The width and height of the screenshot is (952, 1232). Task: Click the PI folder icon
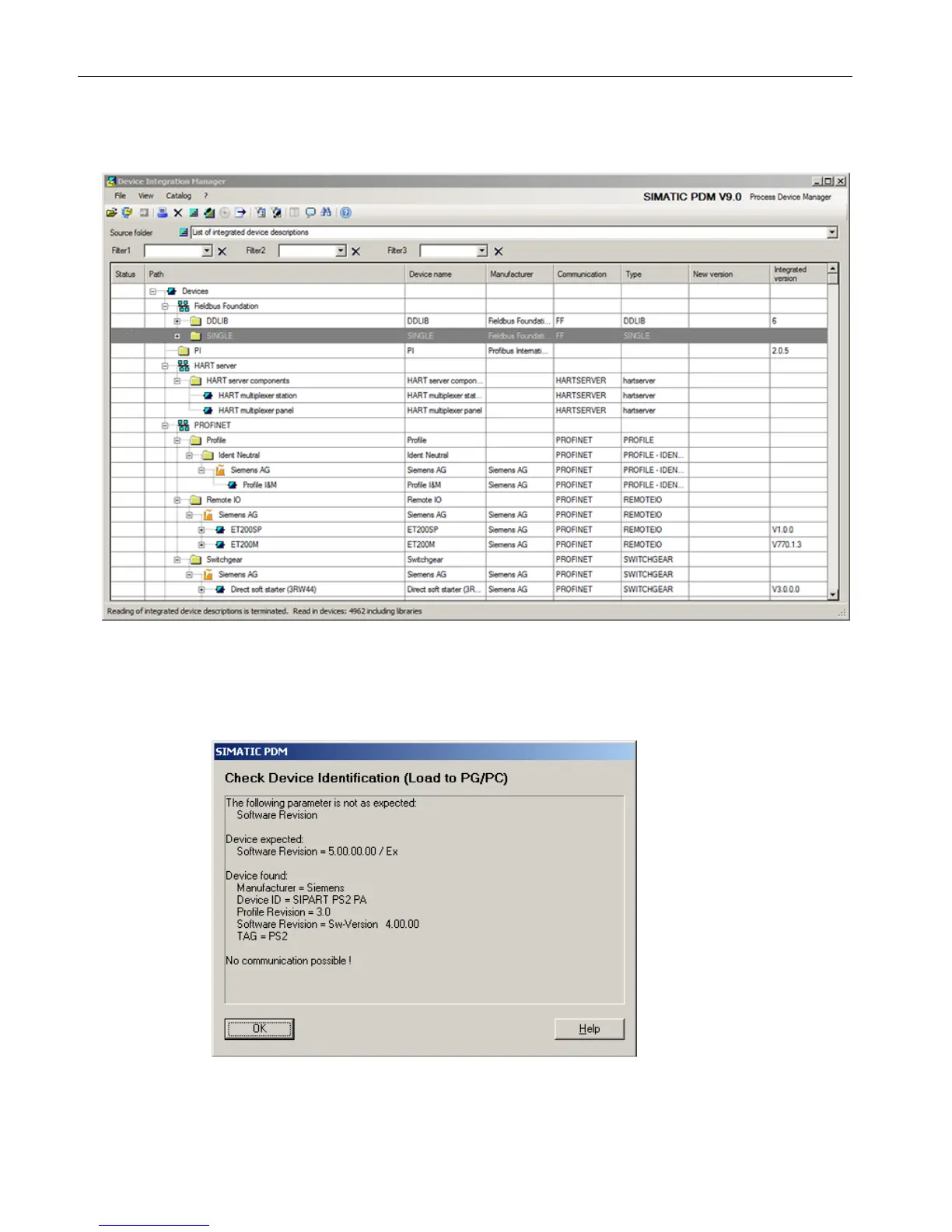[x=184, y=351]
